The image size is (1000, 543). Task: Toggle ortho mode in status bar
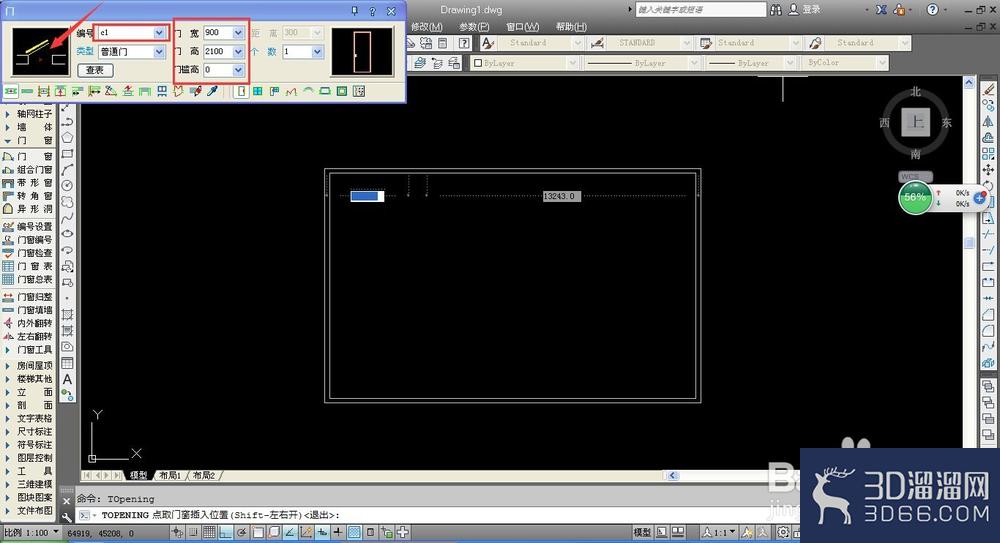point(225,532)
